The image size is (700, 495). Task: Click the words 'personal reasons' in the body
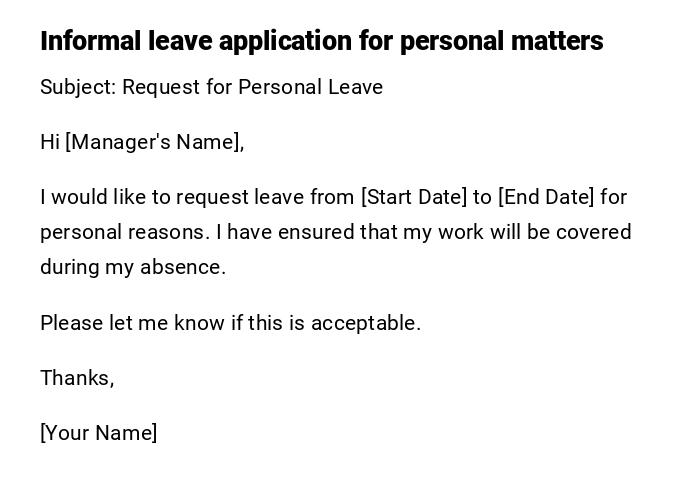pos(124,232)
